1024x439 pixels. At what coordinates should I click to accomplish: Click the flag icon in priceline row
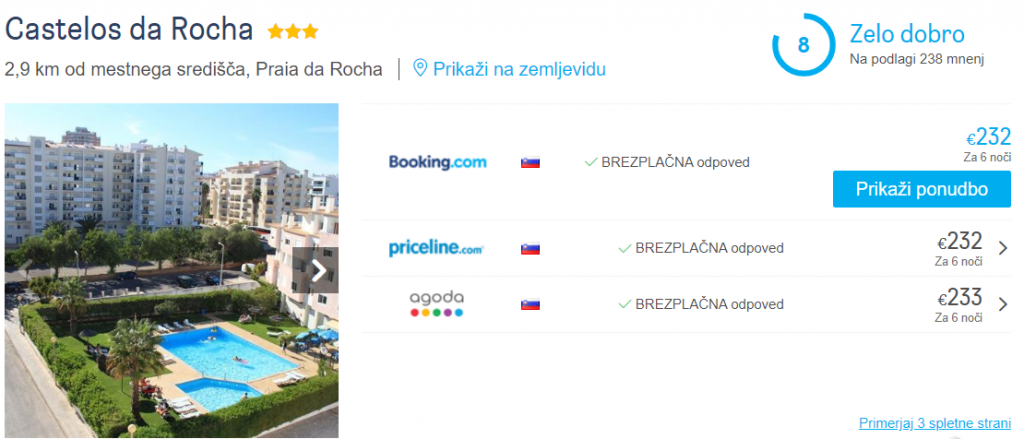pyautogui.click(x=530, y=248)
